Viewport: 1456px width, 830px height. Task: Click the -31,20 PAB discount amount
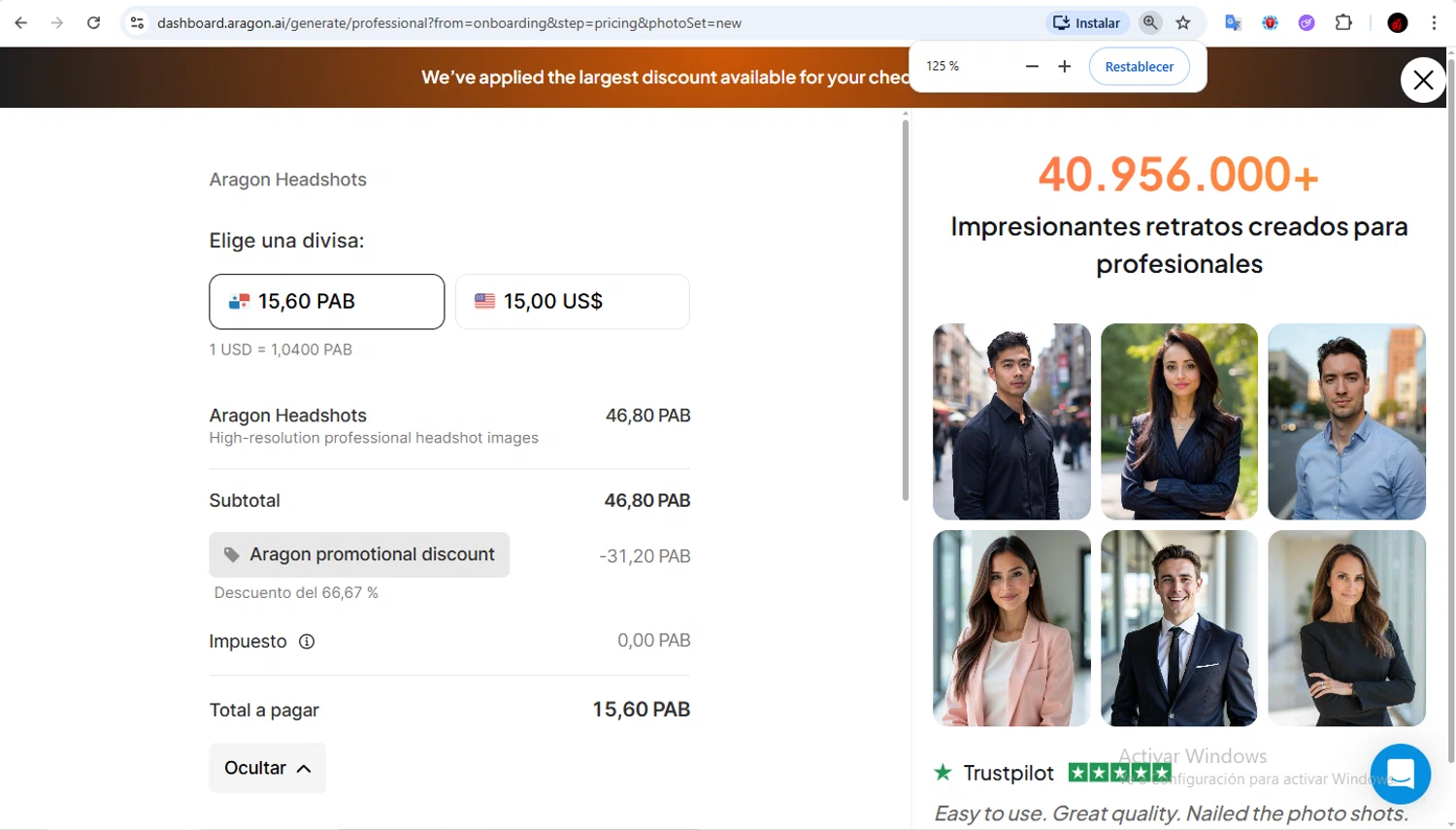pyautogui.click(x=645, y=556)
